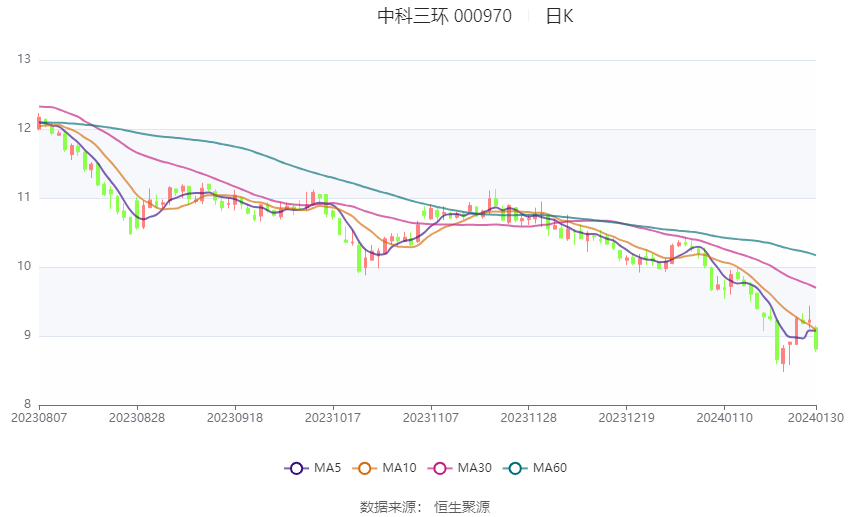Click the 20240110 date axis label
Viewport: 850px width, 517px height.
click(x=725, y=418)
